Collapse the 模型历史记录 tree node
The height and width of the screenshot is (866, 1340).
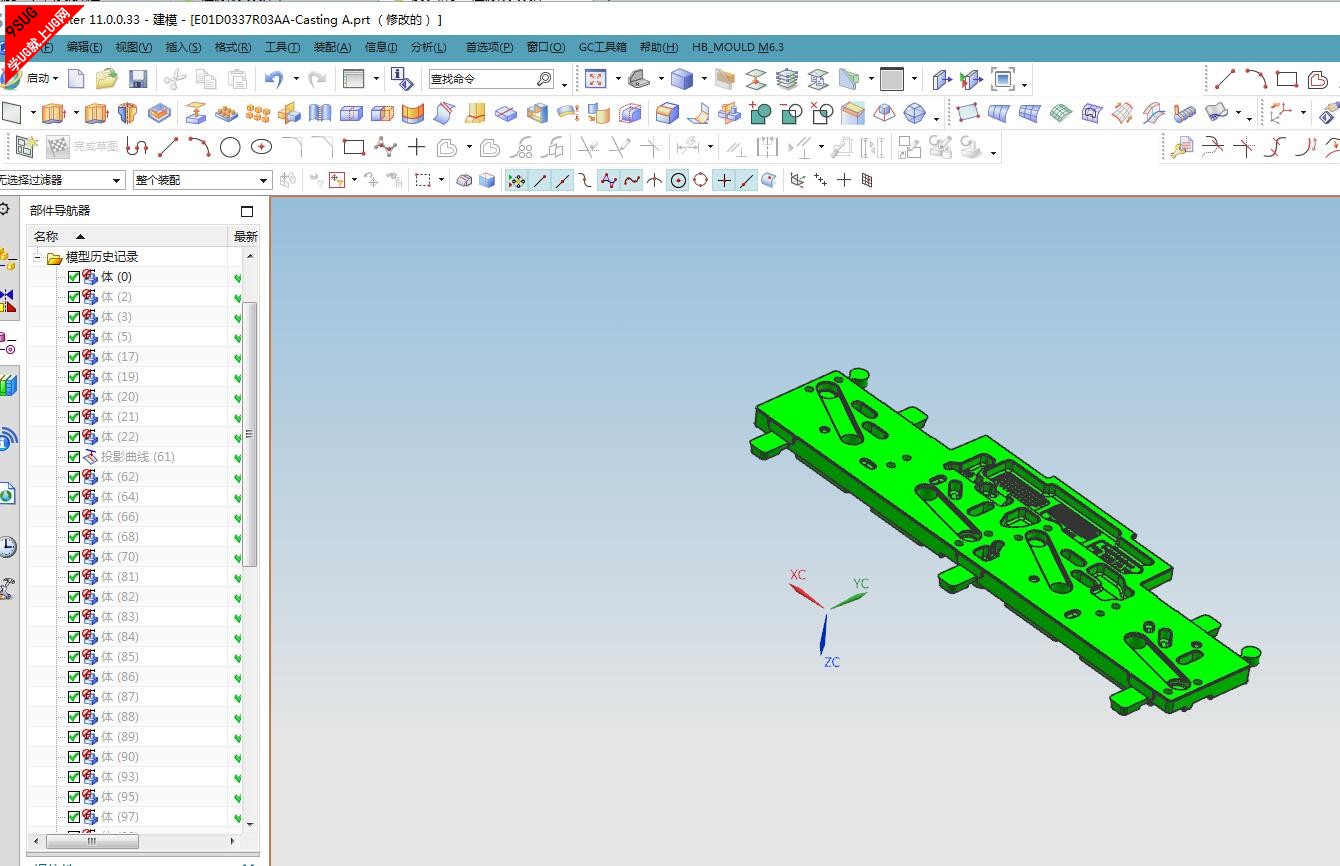click(38, 257)
